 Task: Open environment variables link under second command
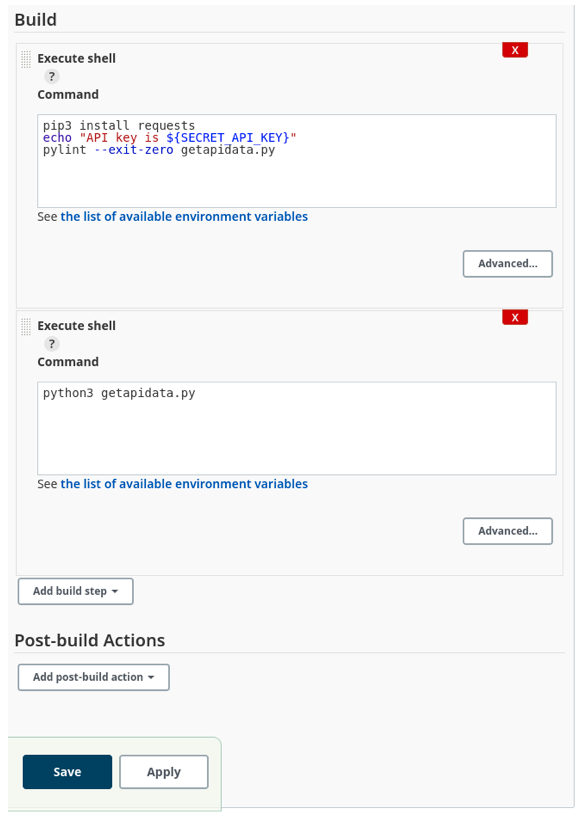point(184,484)
